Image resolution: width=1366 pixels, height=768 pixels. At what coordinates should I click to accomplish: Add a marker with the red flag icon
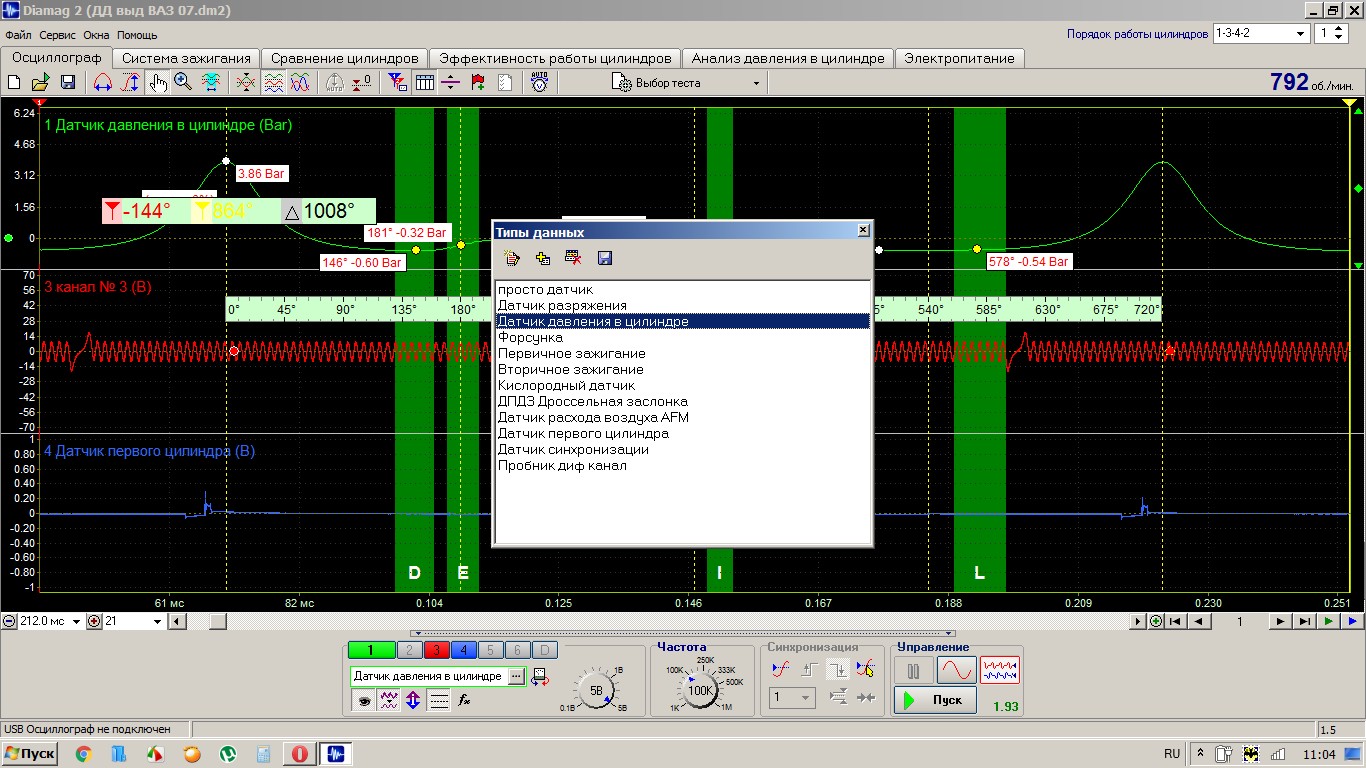pos(478,83)
